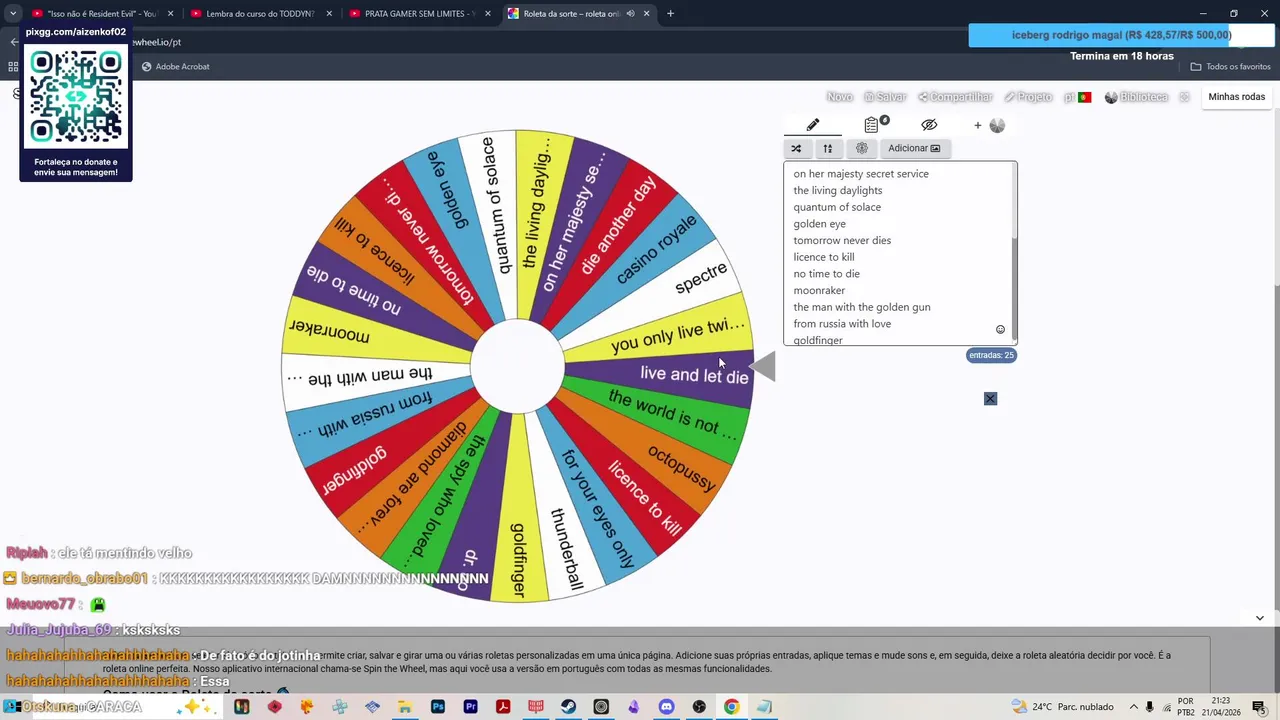Click 'from russia with love' list entry
This screenshot has width=1280, height=720.
842,324
